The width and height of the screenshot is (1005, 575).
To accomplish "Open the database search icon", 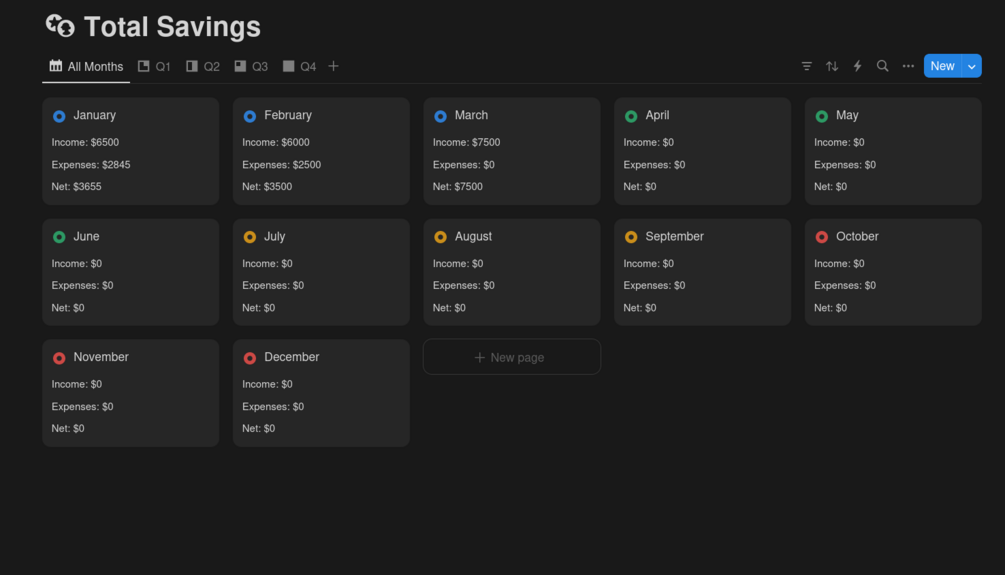I will 882,66.
